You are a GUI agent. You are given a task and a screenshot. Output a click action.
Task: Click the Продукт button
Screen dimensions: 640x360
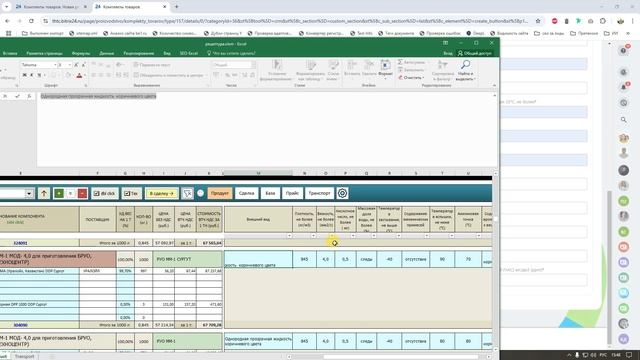click(x=220, y=193)
